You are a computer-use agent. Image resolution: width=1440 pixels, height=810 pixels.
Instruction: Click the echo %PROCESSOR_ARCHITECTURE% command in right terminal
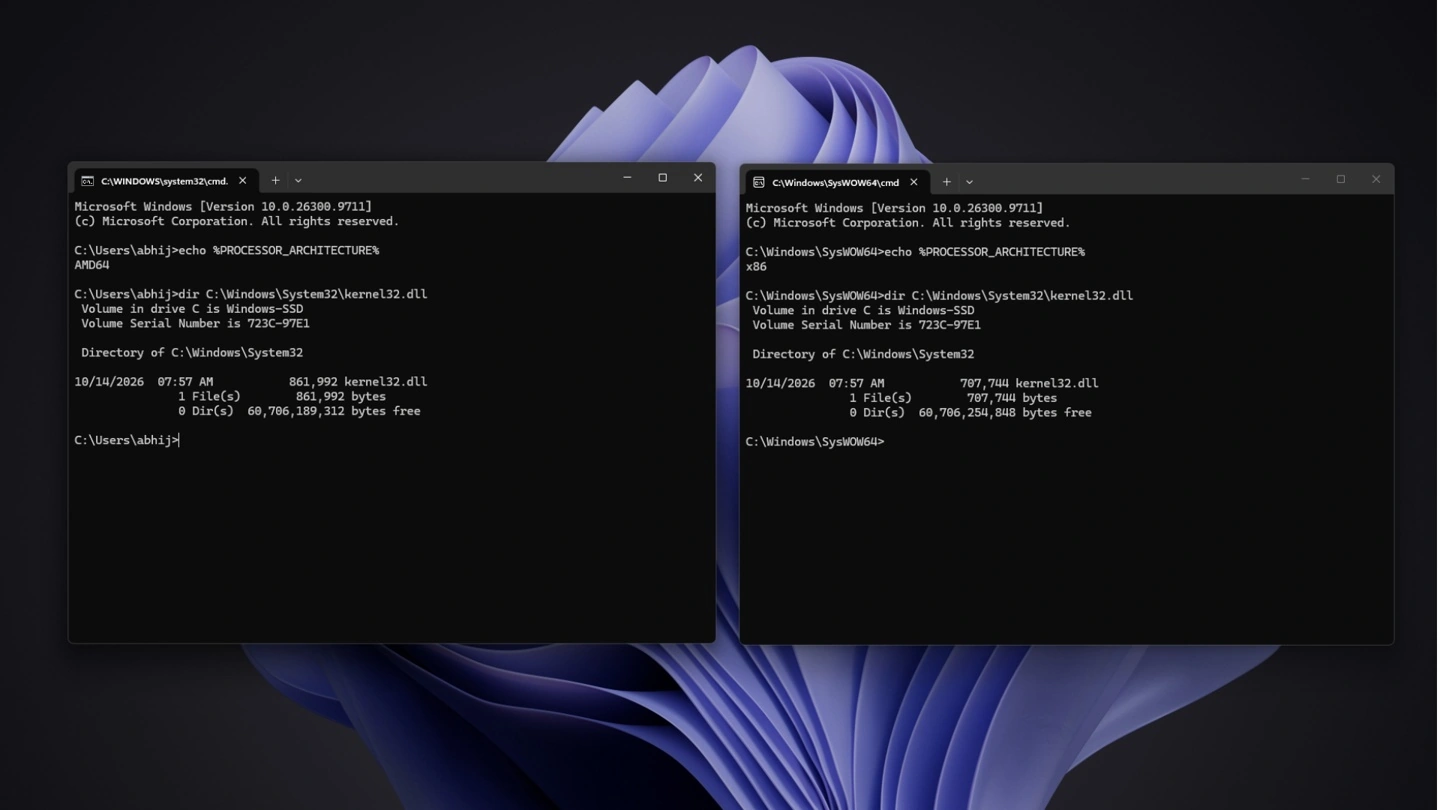984,252
